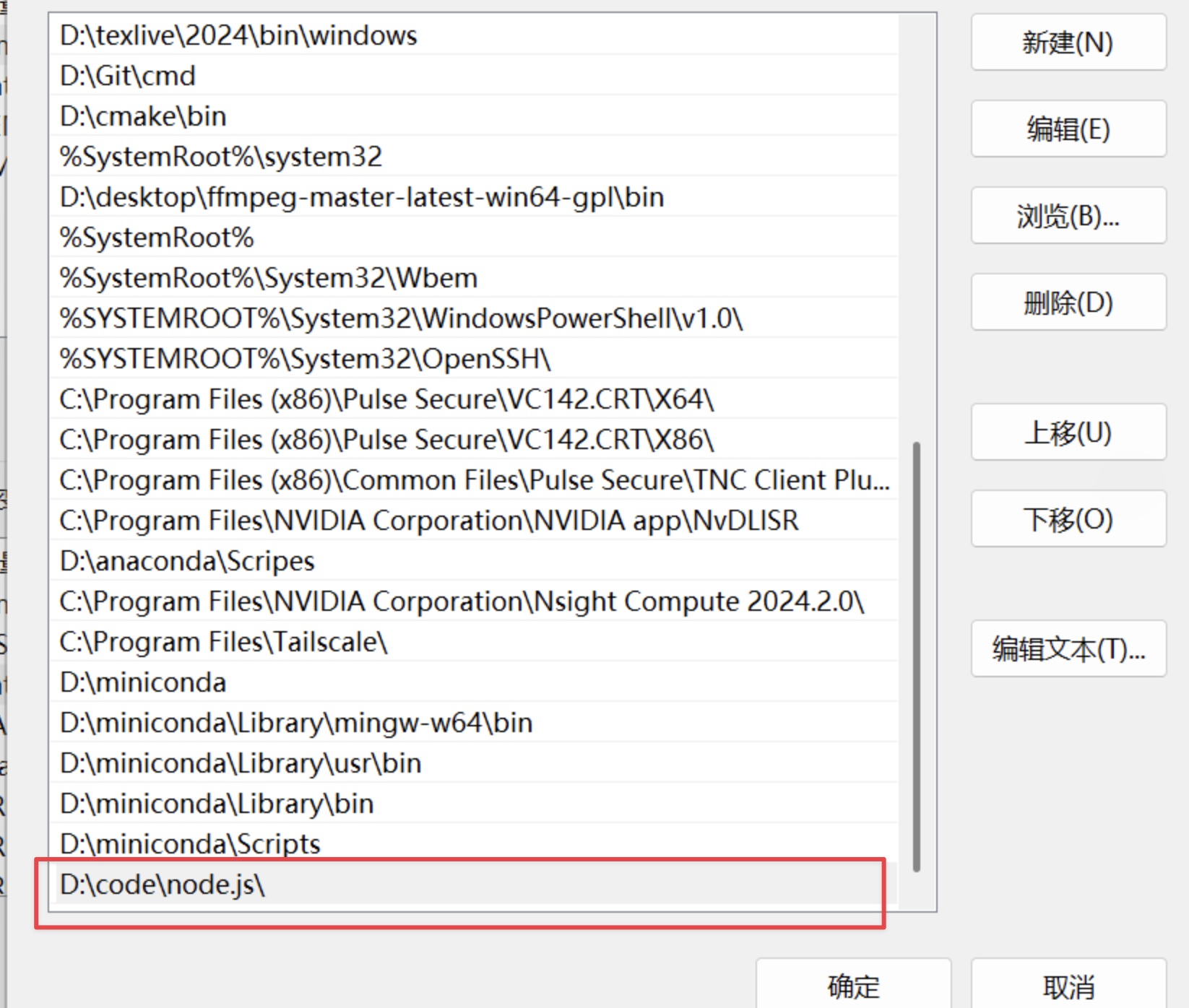Select the ffmpeg-master-latest path entry
The image size is (1189, 1008).
(361, 197)
